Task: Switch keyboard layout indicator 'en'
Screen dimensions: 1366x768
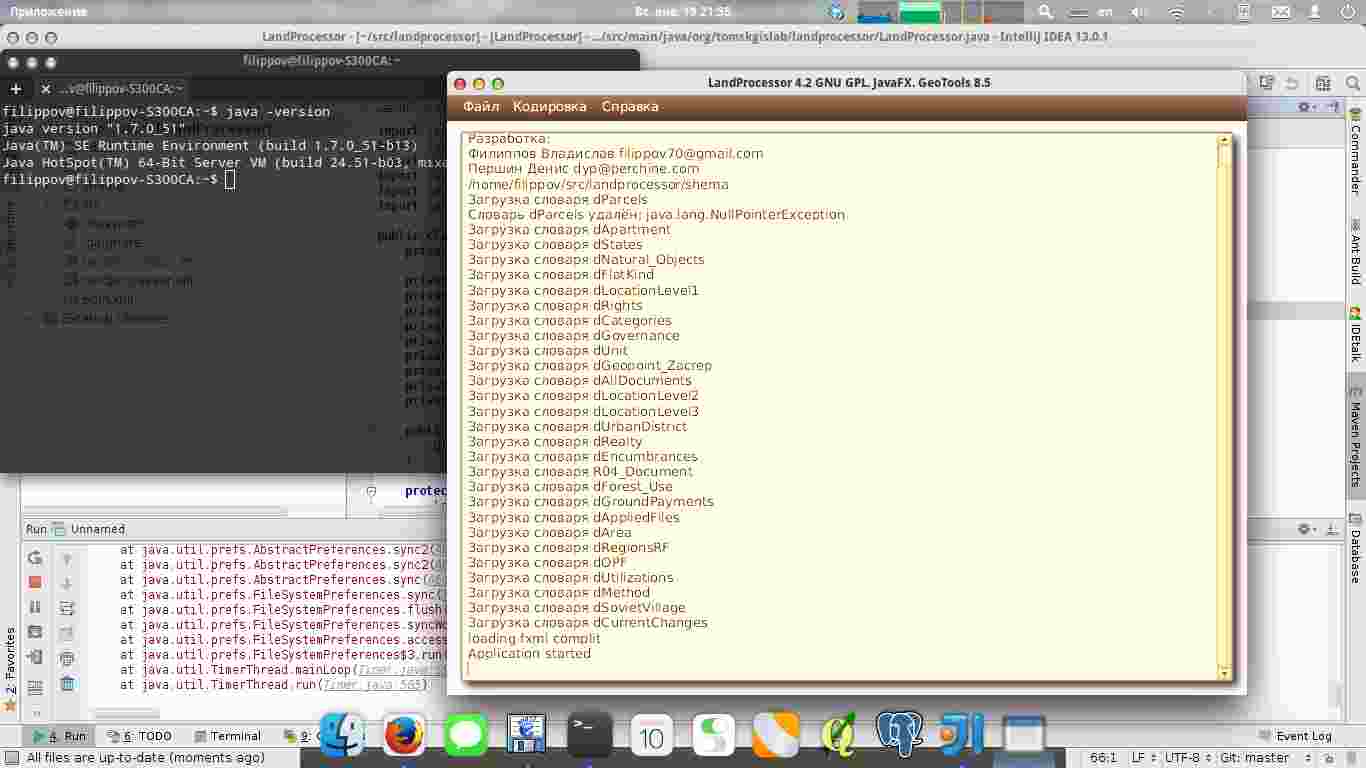Action: pyautogui.click(x=1105, y=12)
